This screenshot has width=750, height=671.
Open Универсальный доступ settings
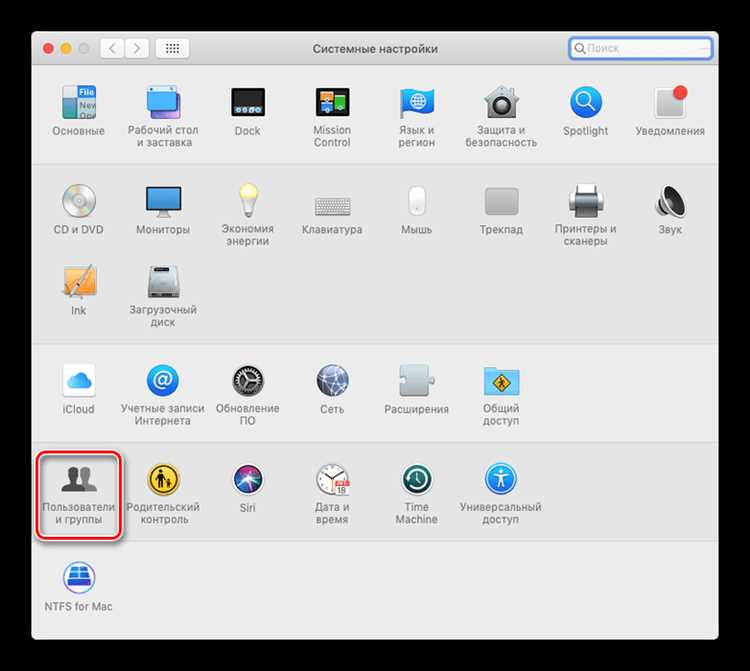click(501, 495)
